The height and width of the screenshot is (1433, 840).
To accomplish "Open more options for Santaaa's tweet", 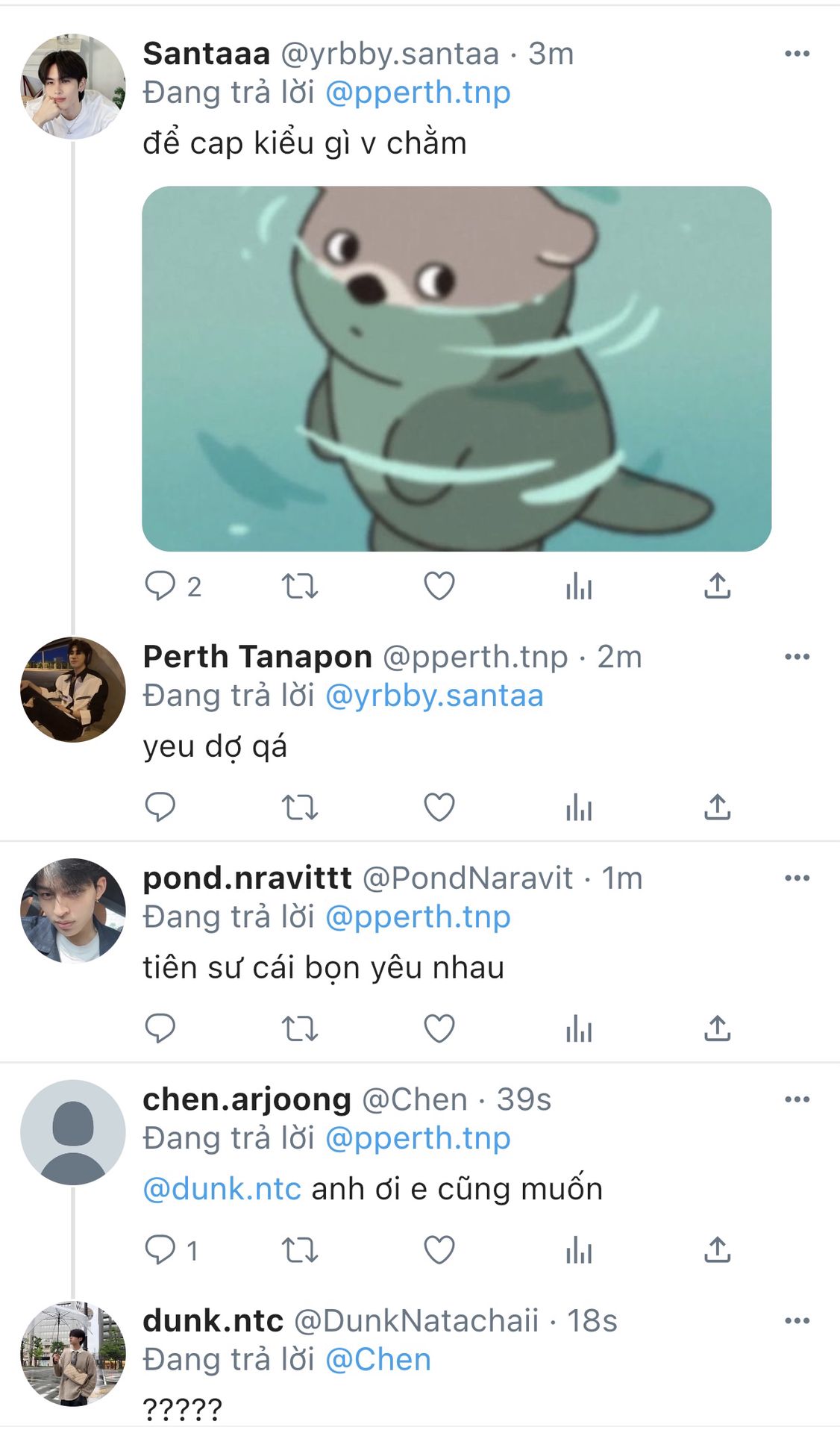I will pos(797,54).
